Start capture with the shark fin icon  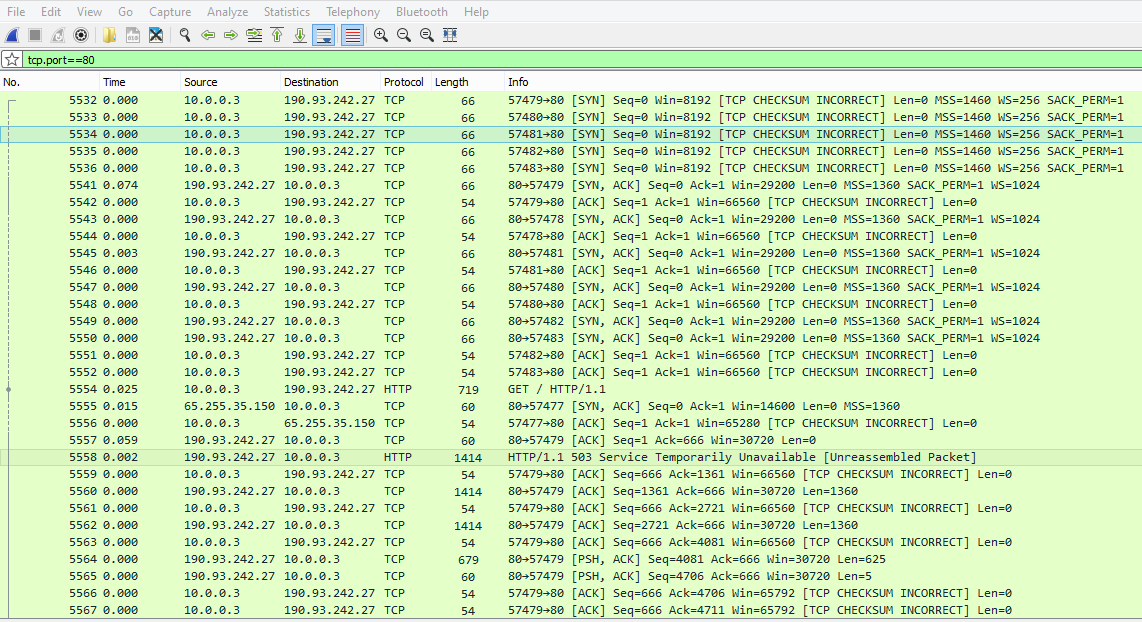point(13,35)
